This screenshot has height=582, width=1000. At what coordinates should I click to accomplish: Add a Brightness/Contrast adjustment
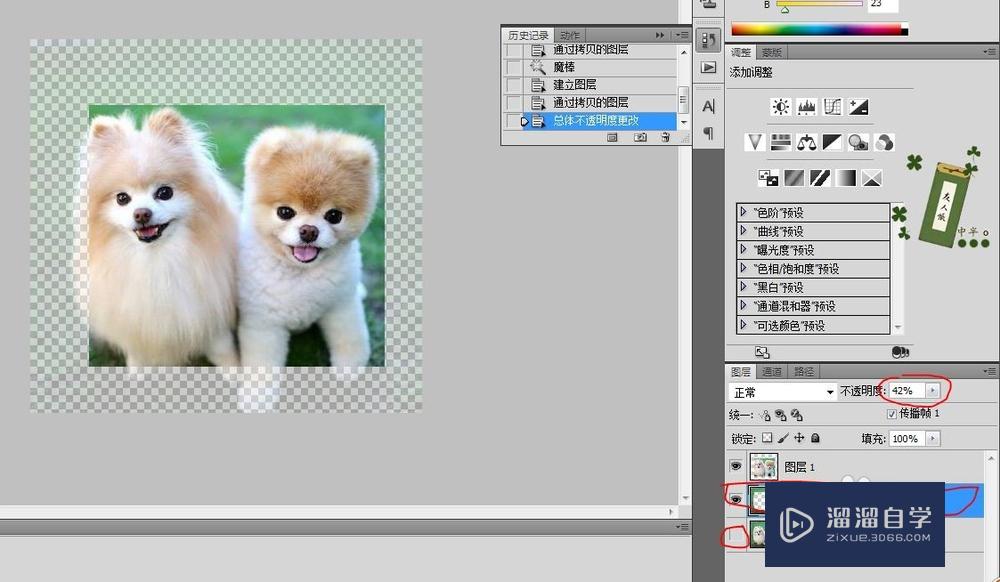pos(781,107)
